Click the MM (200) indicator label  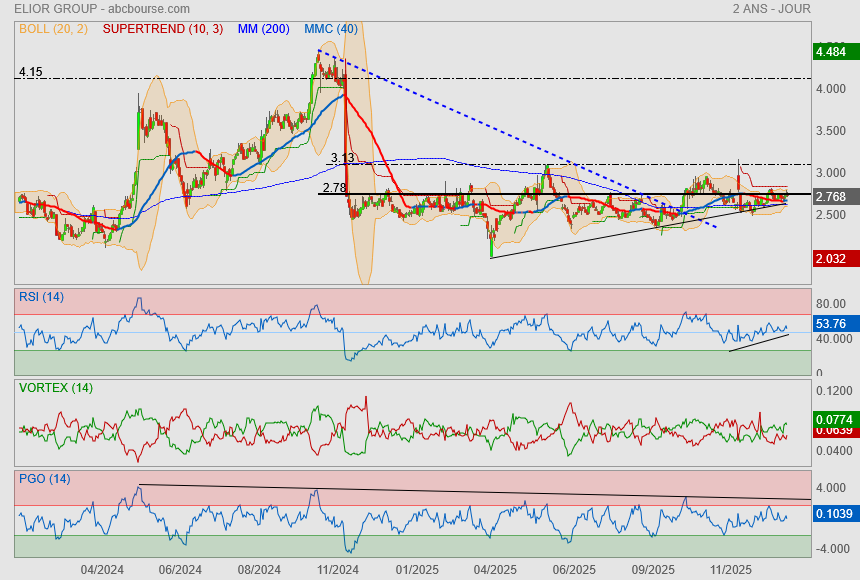[264, 29]
